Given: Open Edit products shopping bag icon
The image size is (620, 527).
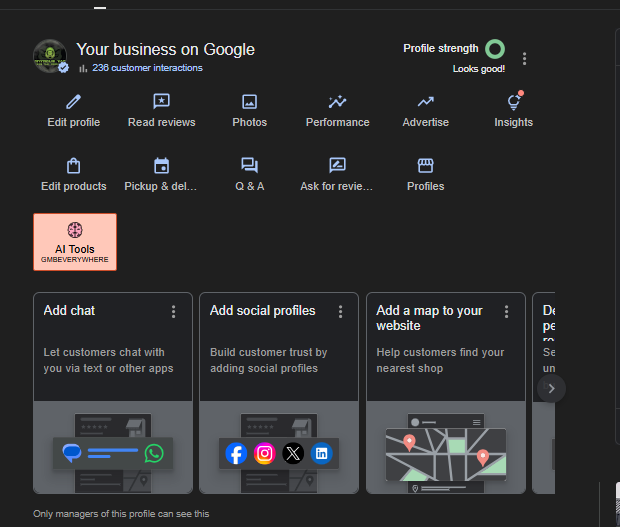Looking at the screenshot, I should (x=74, y=166).
